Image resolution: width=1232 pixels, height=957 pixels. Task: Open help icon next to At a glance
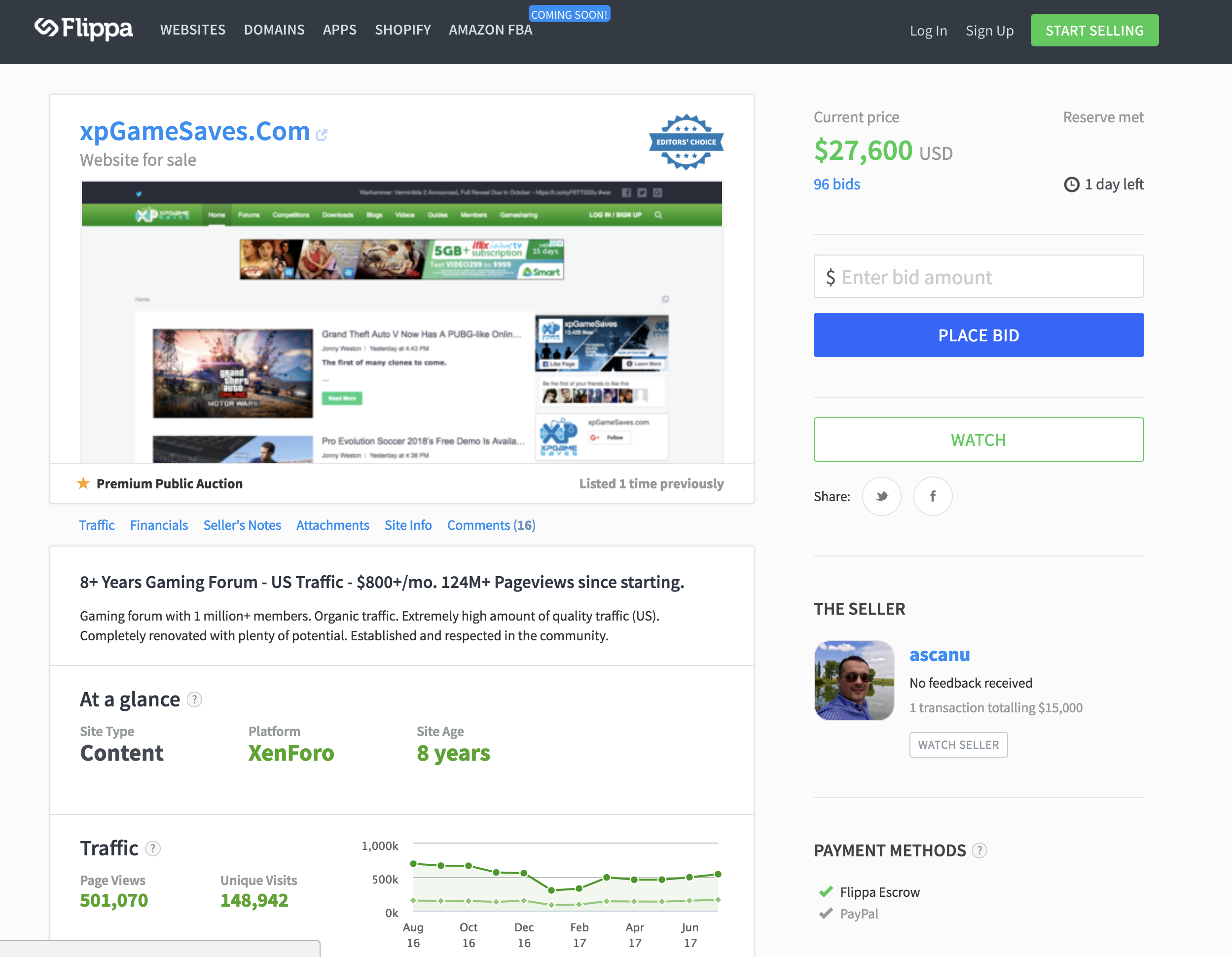point(194,699)
